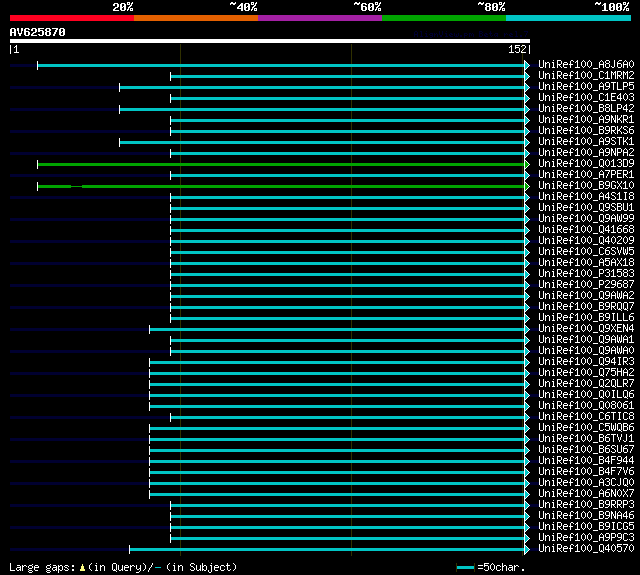Screen dimensions: 640x575
Task: Click the white AV625870 query sequence bar
Action: click(x=270, y=41)
